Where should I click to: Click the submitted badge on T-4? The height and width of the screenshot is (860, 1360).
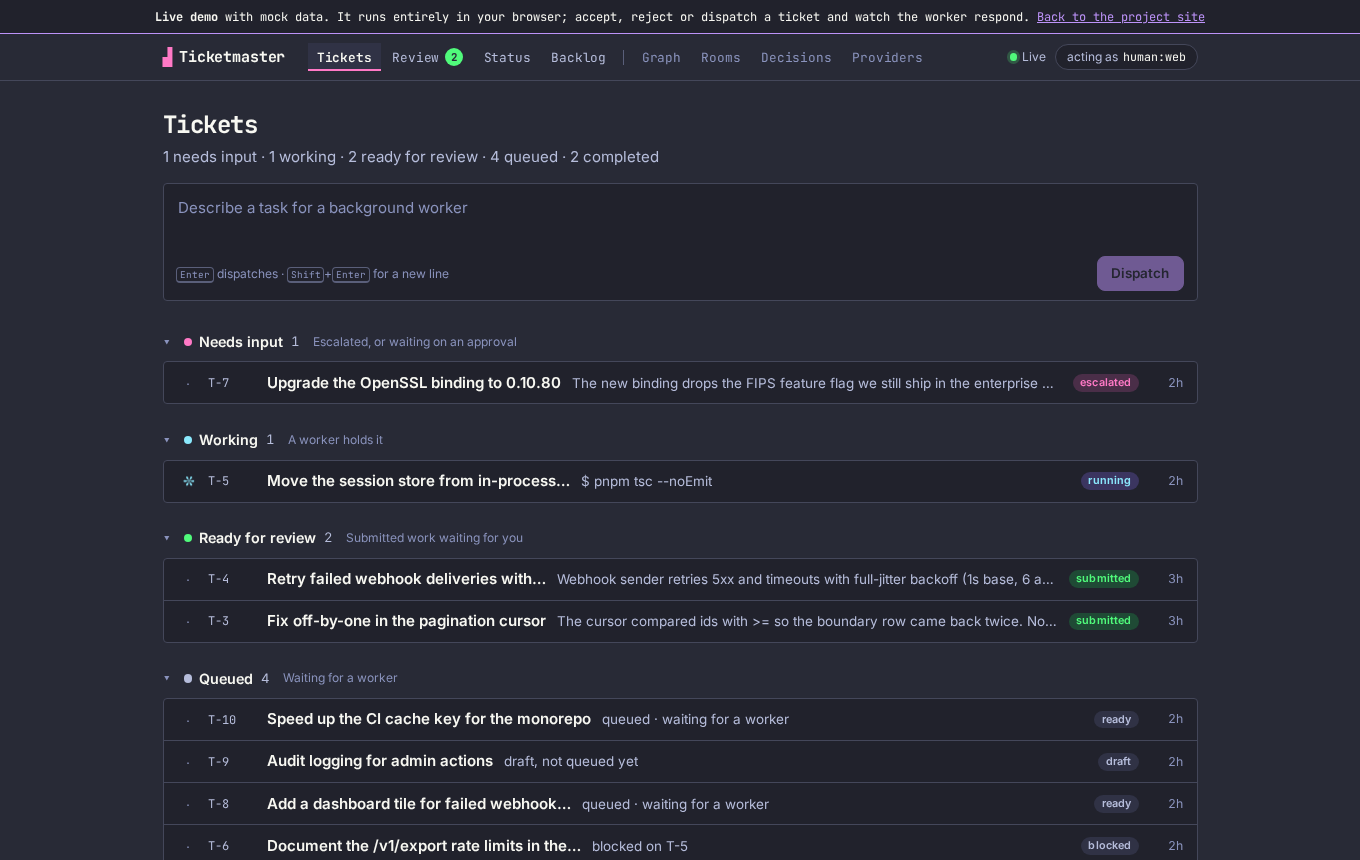[1104, 579]
